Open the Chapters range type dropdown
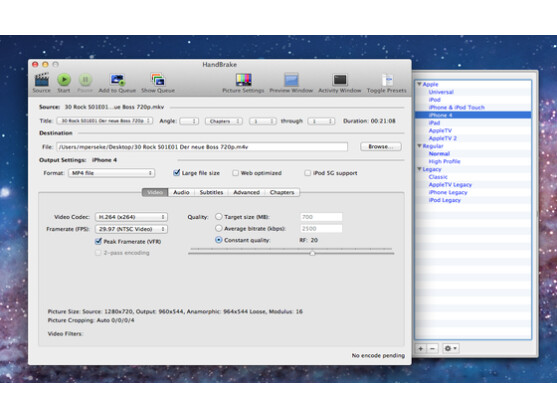 point(224,121)
